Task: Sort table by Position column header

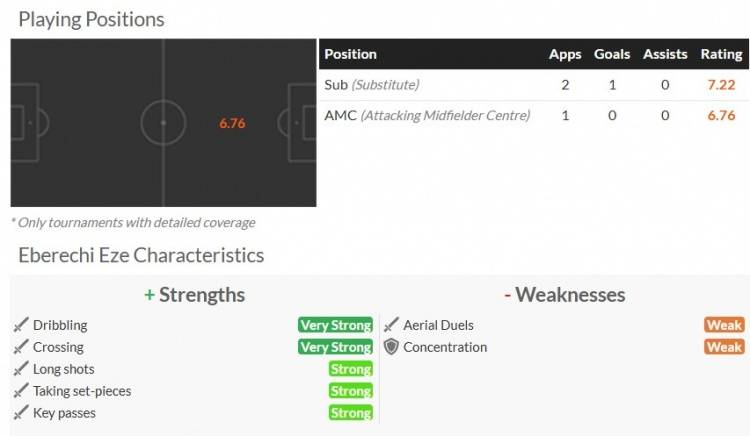Action: tap(350, 54)
